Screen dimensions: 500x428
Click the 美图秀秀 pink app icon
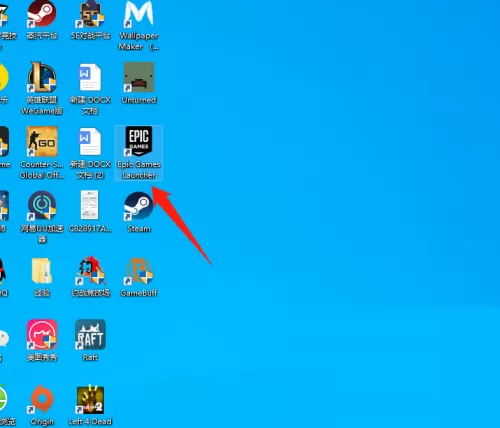coord(42,335)
